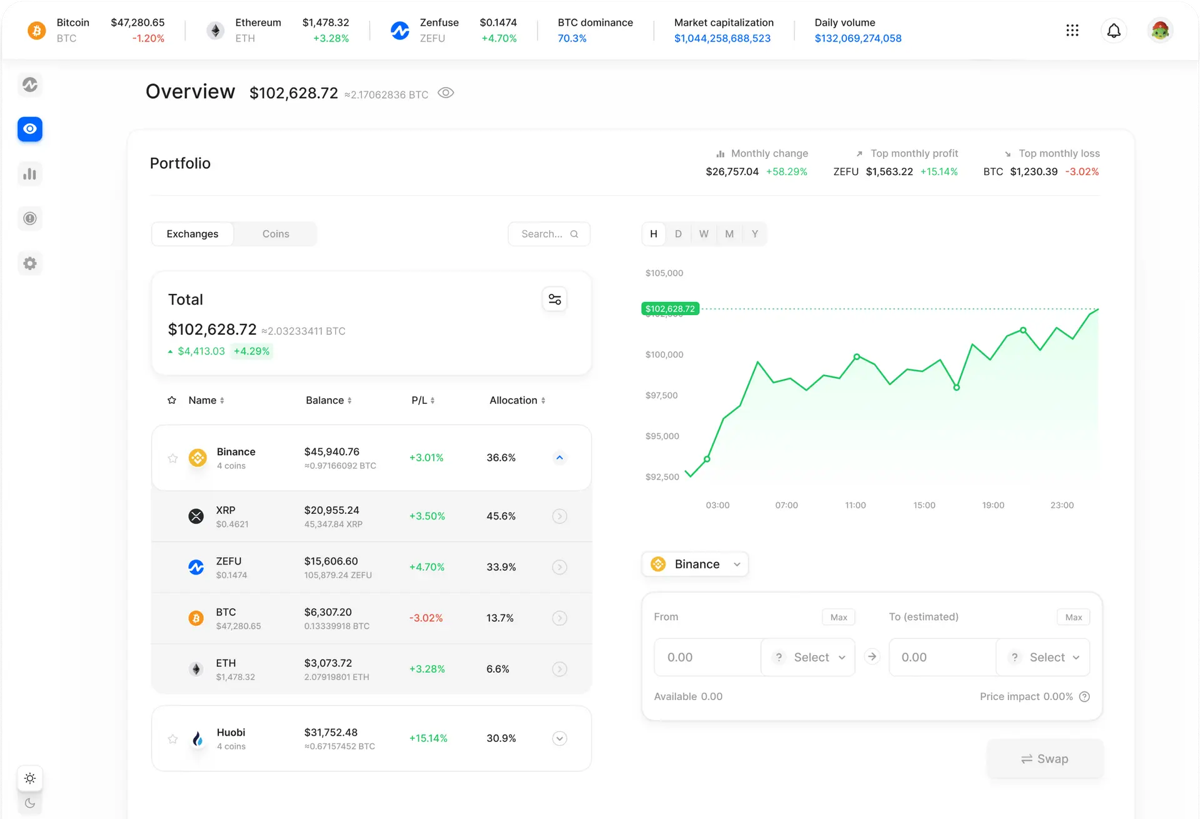Viewport: 1200px width, 819px height.
Task: Open ZEFU row arrow details
Action: tap(560, 567)
